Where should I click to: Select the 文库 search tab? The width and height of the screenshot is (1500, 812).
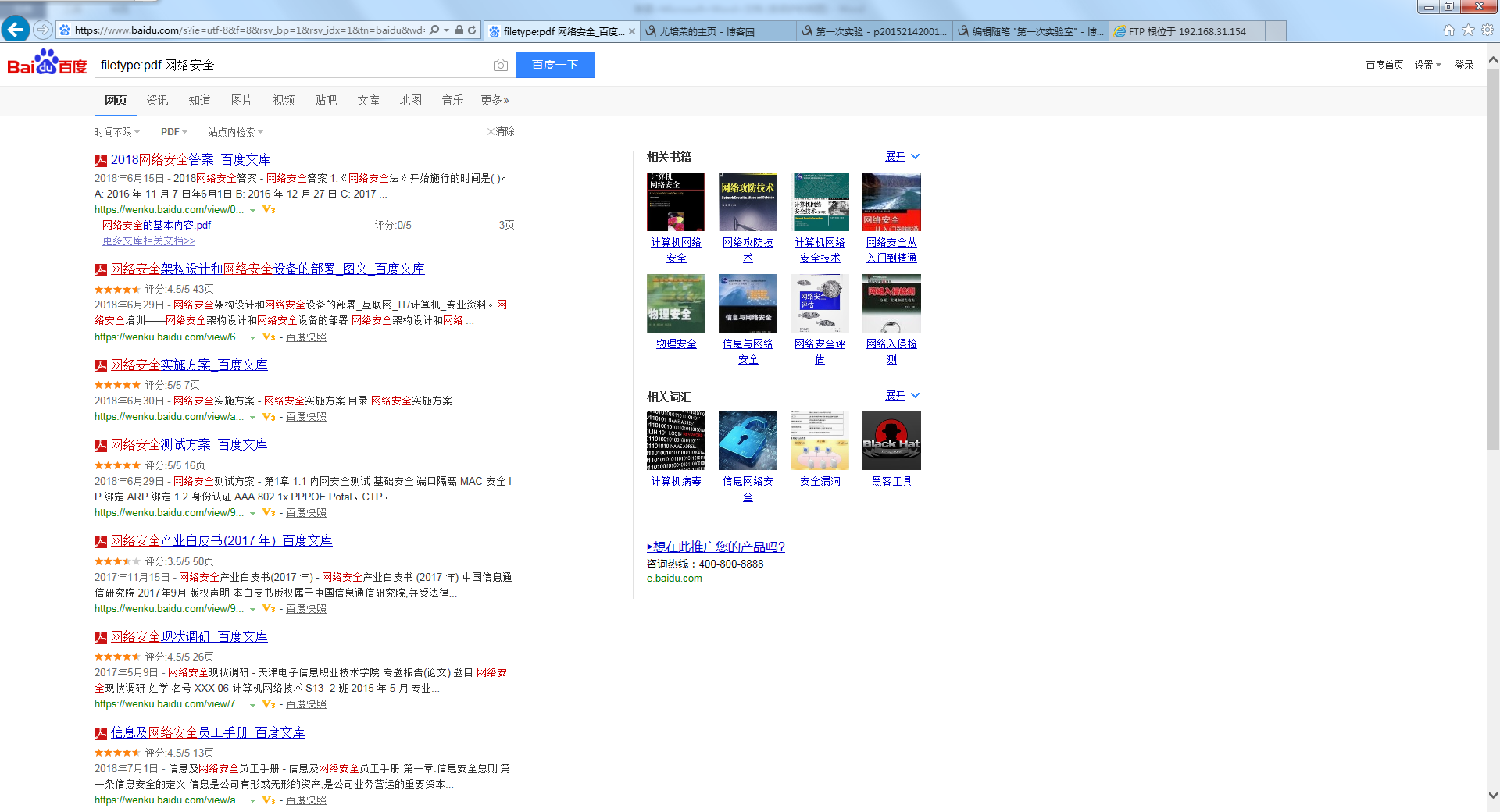(368, 100)
